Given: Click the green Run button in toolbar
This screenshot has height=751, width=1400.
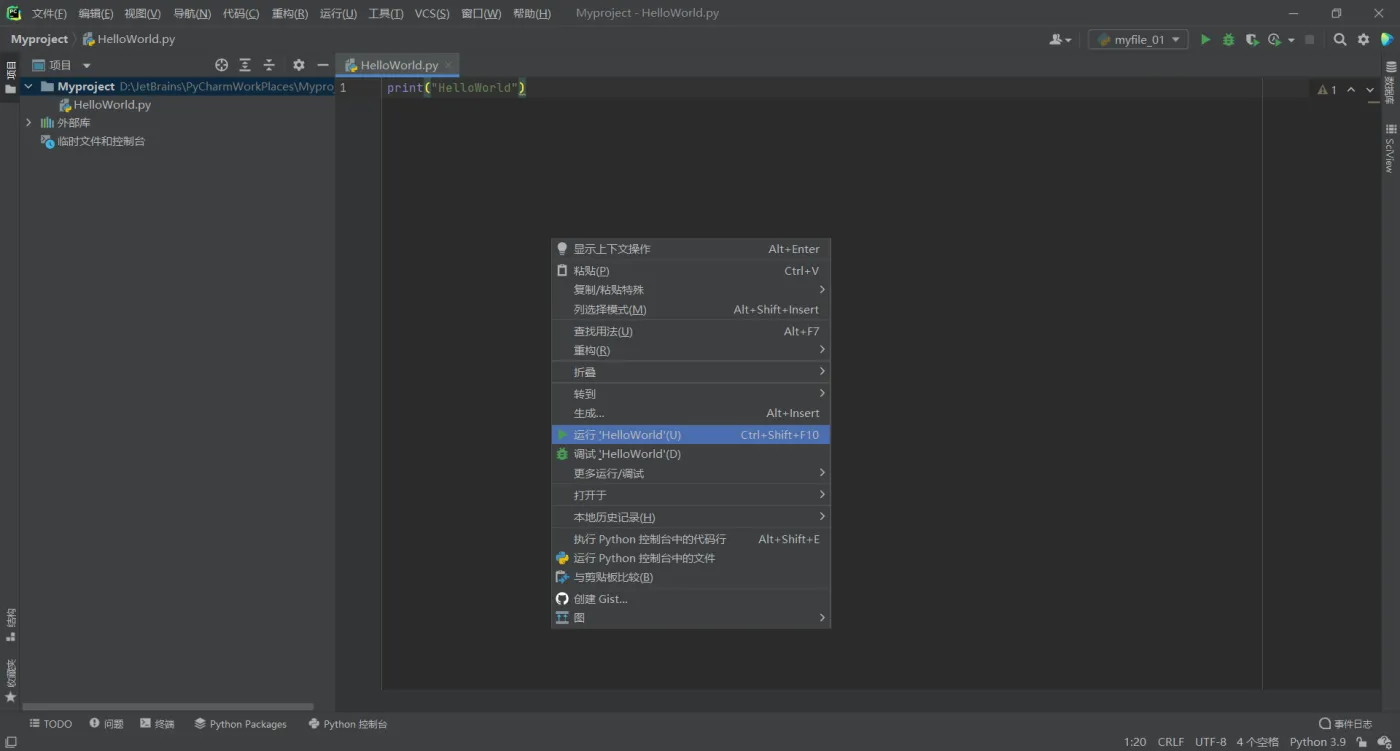Looking at the screenshot, I should tap(1205, 40).
